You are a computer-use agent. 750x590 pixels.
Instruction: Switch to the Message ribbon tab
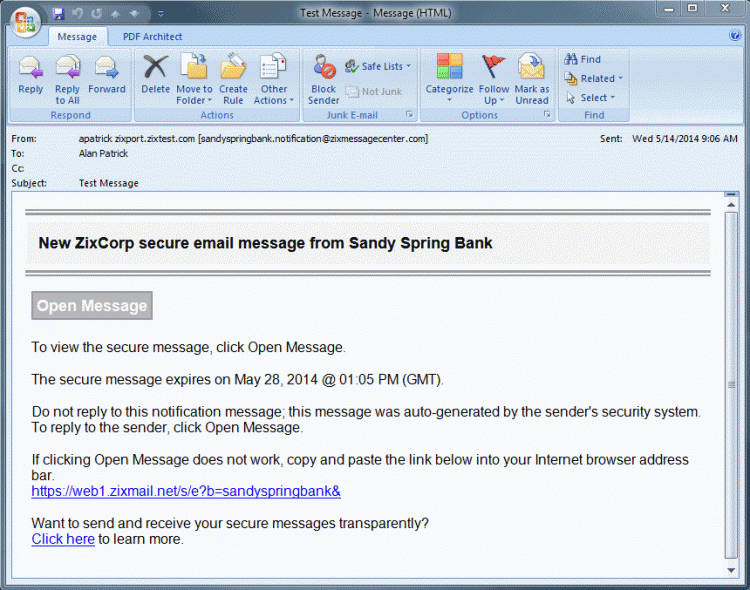pos(77,36)
